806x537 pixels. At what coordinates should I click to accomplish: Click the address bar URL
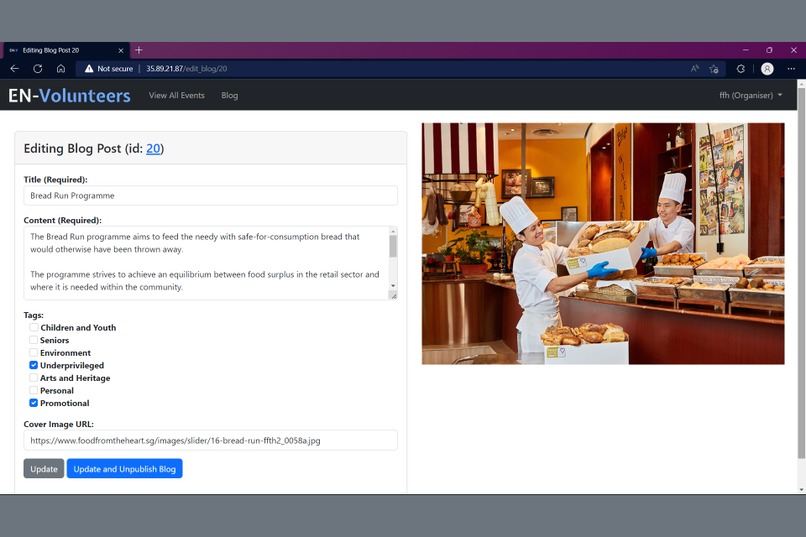coord(186,68)
